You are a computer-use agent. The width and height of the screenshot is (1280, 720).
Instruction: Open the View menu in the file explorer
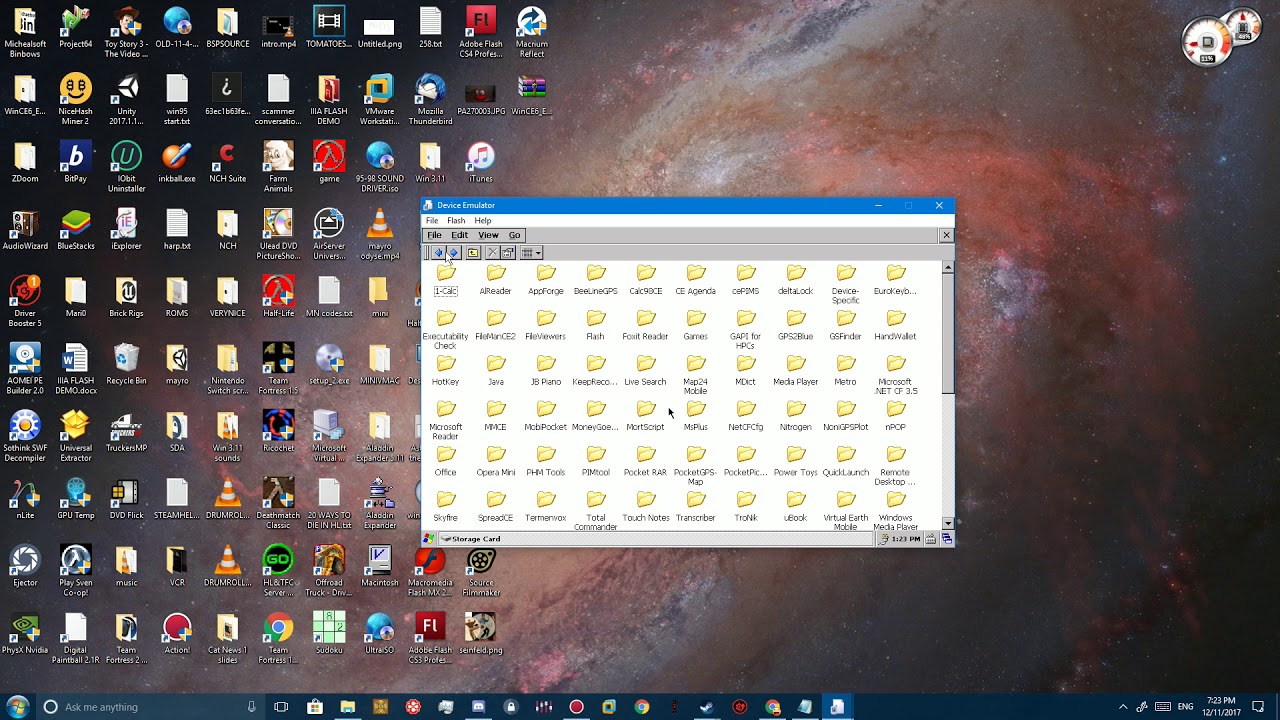click(488, 235)
